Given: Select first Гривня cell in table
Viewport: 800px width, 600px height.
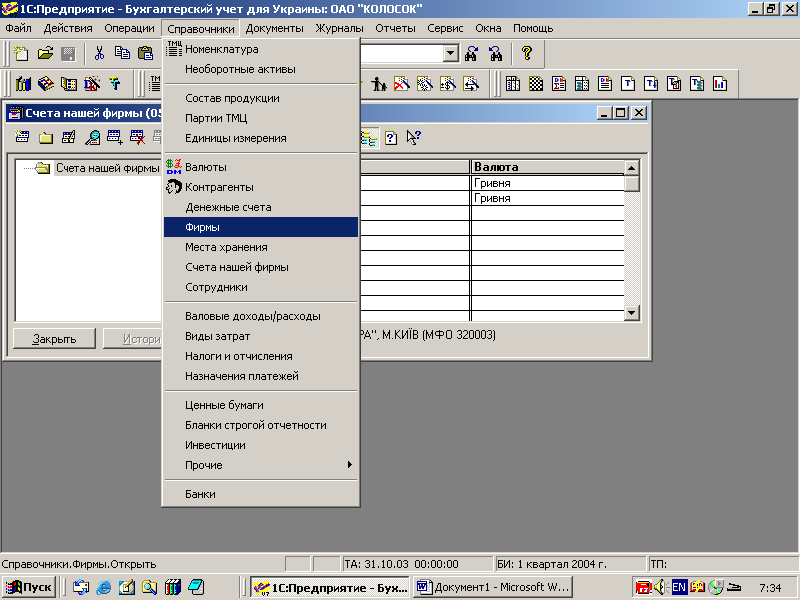Looking at the screenshot, I should (547, 183).
